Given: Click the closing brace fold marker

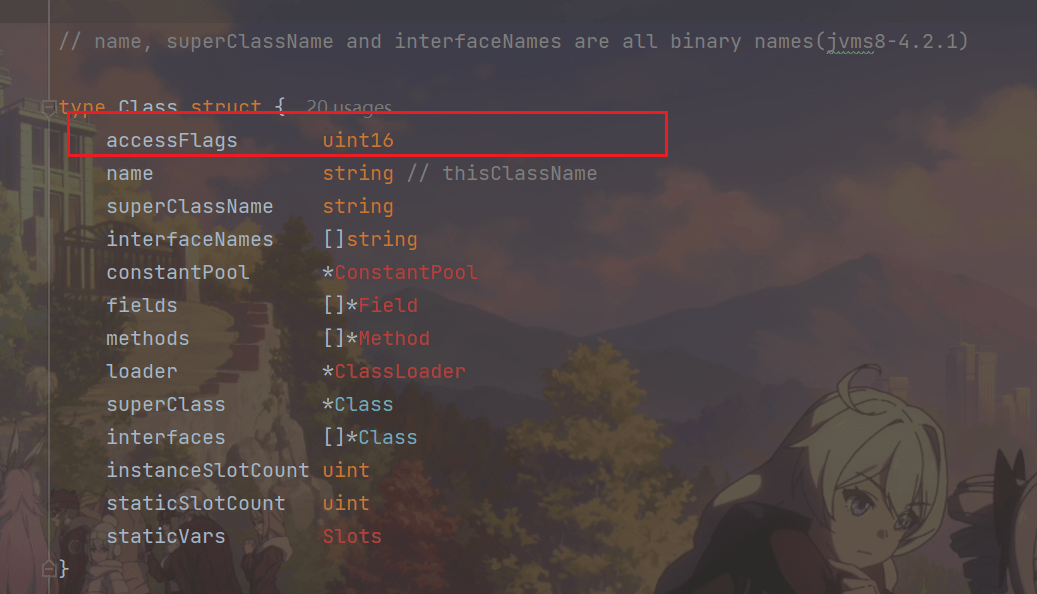Looking at the screenshot, I should point(47,568).
